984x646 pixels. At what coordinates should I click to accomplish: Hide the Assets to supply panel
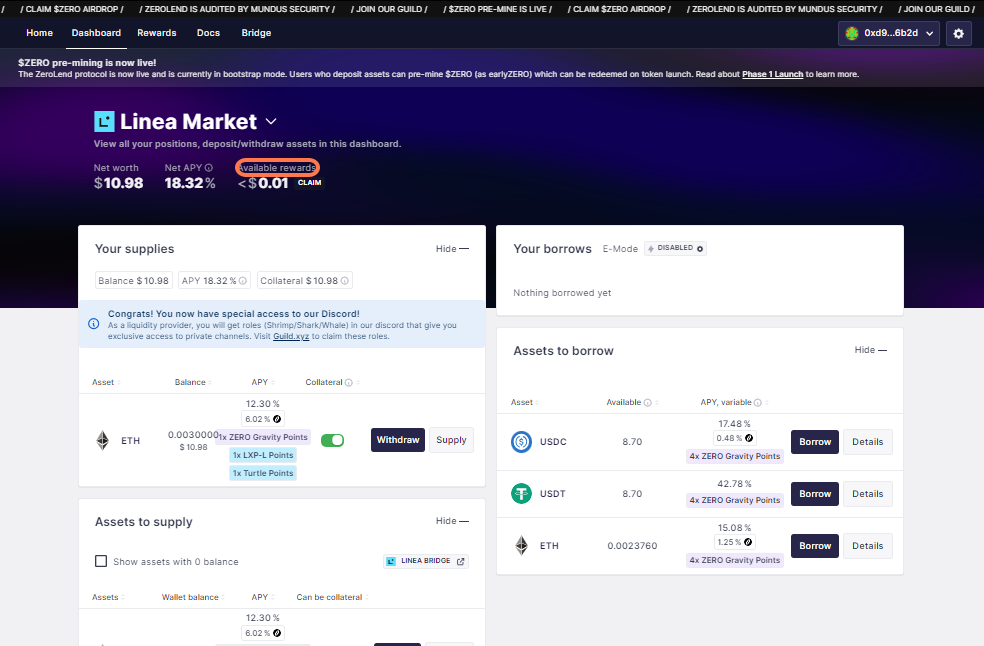452,521
